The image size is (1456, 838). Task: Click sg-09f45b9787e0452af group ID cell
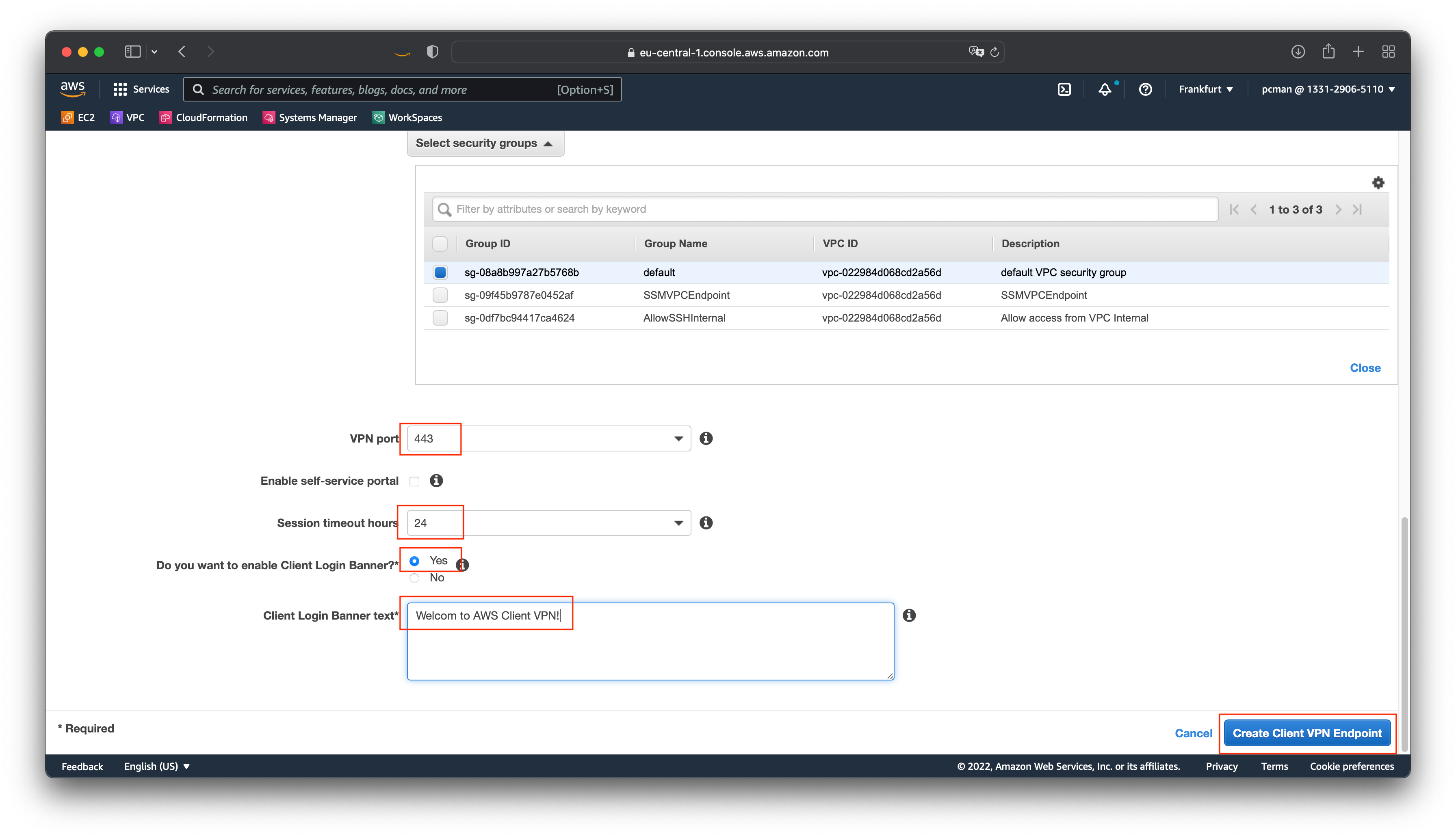(x=519, y=295)
